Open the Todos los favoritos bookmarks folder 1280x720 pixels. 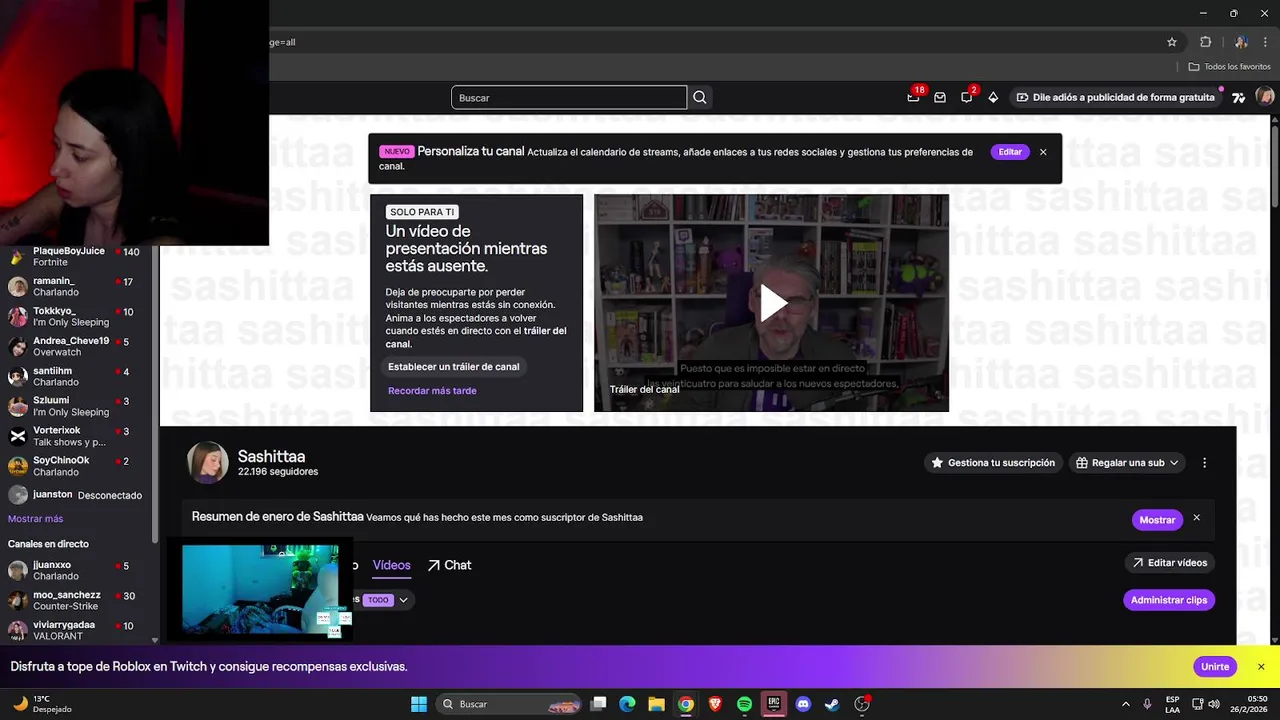coord(1229,67)
